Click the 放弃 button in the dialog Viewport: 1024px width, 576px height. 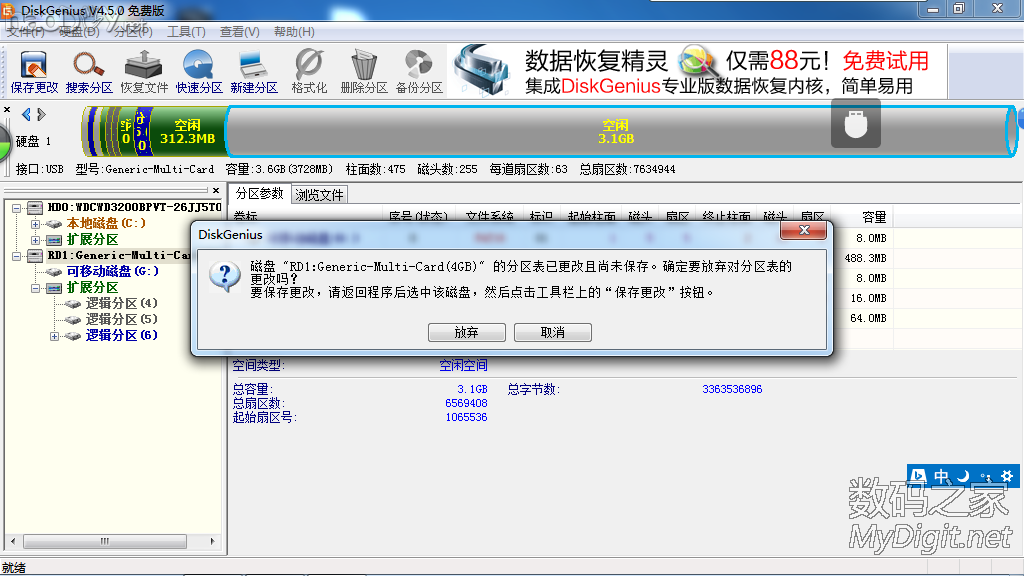(x=466, y=332)
